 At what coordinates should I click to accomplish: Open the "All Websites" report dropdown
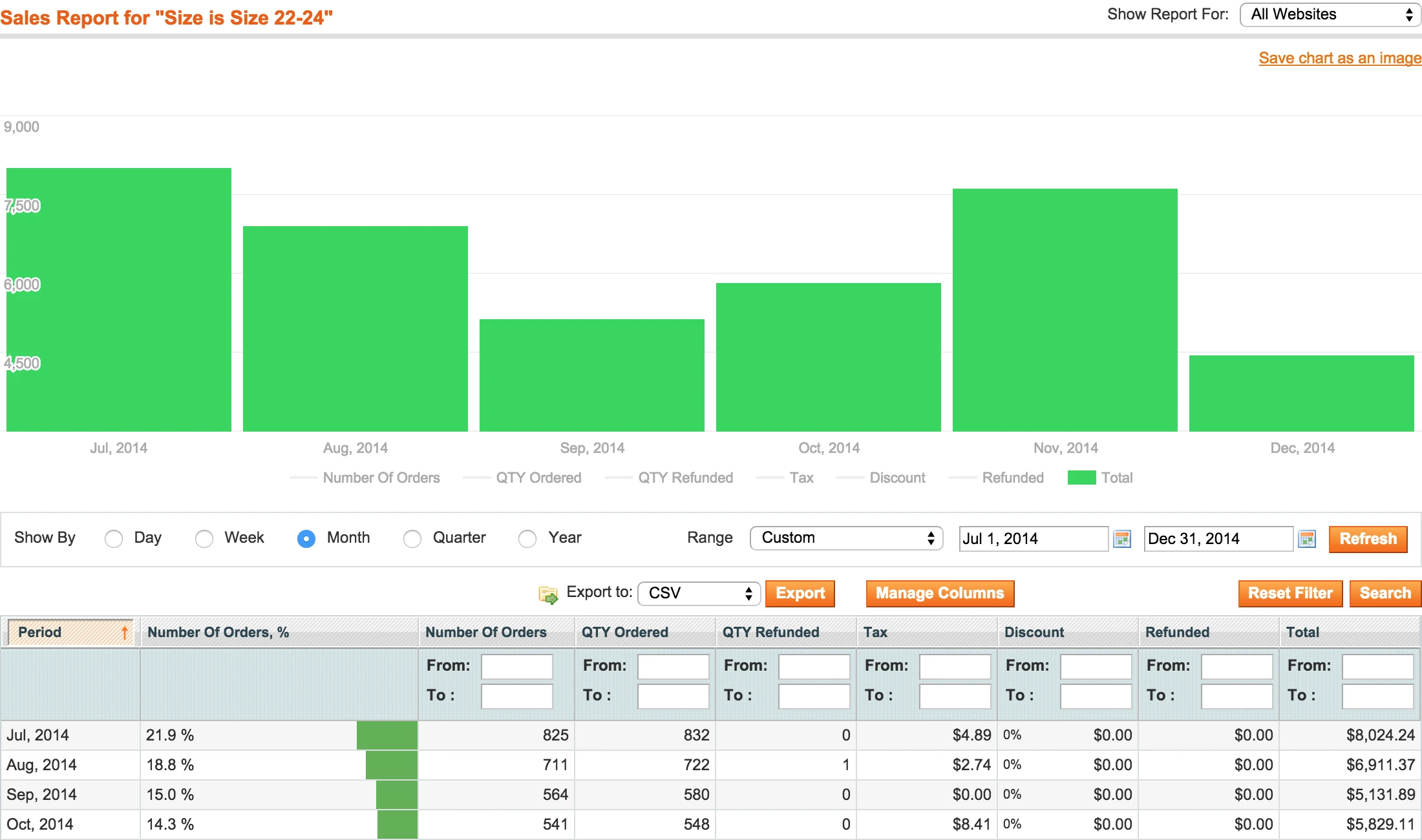point(1329,14)
